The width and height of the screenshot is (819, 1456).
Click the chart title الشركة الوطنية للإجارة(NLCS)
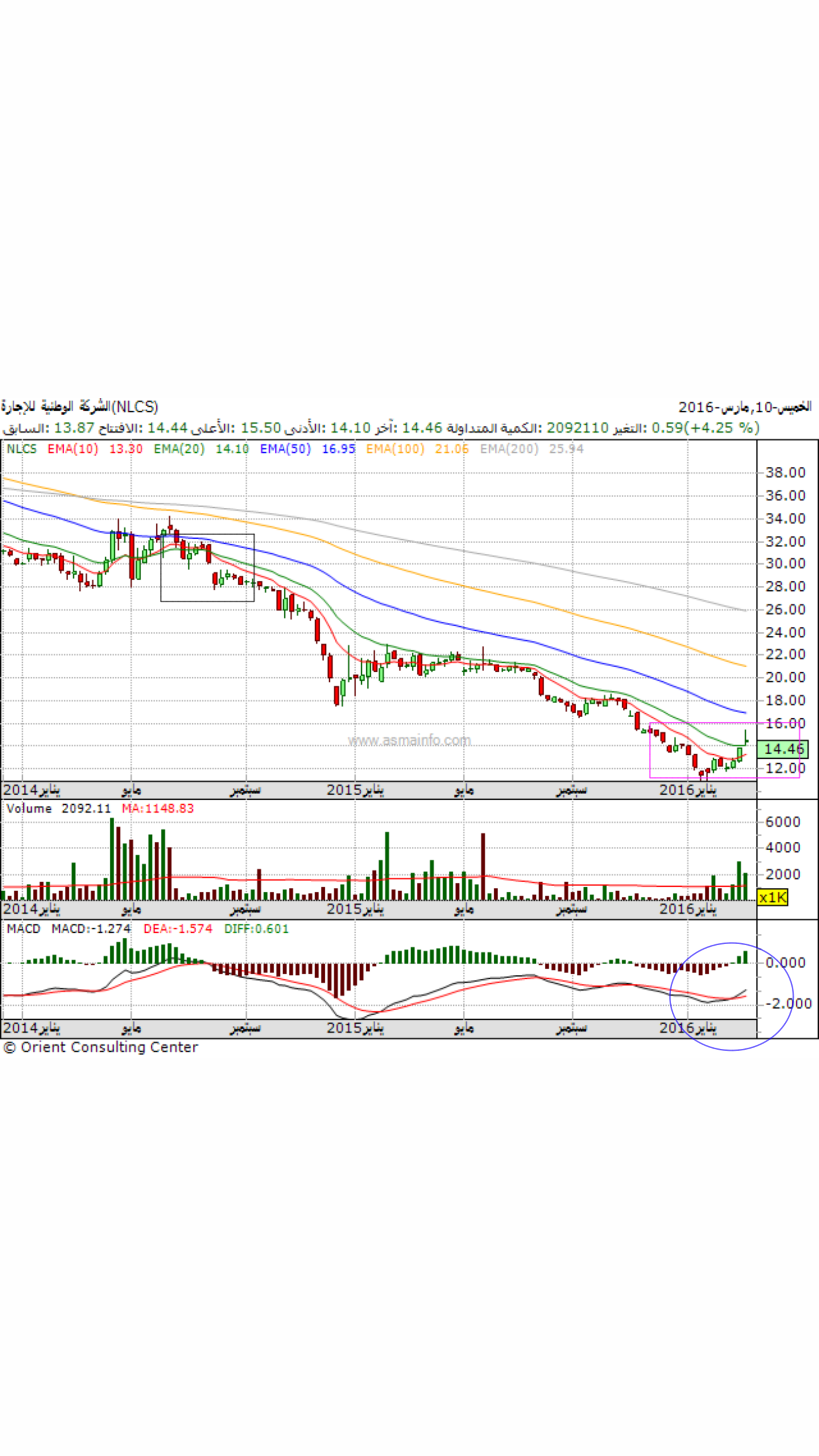[80, 407]
